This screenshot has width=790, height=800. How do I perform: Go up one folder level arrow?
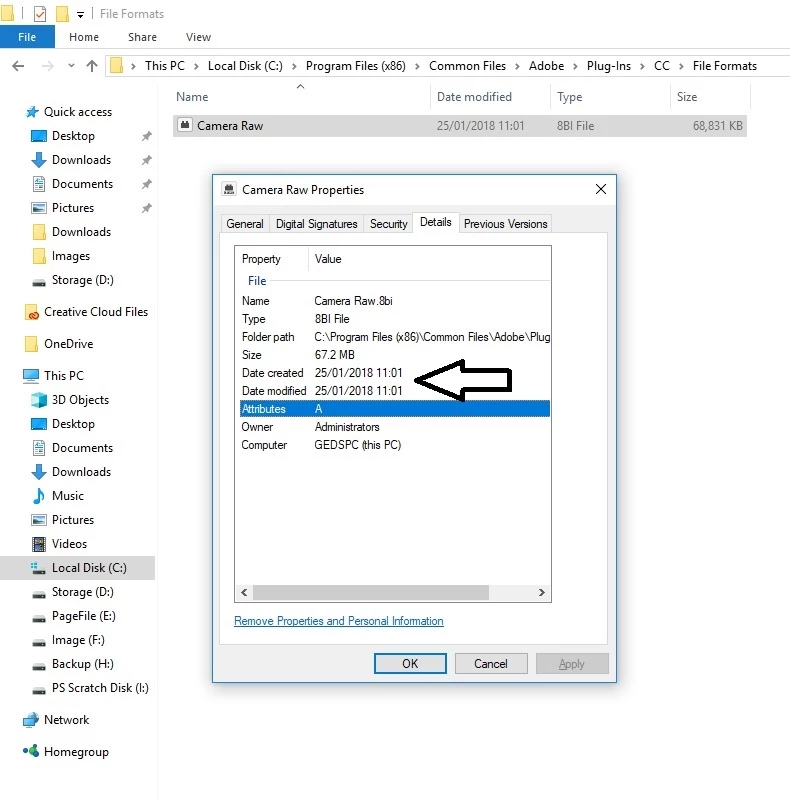click(92, 66)
